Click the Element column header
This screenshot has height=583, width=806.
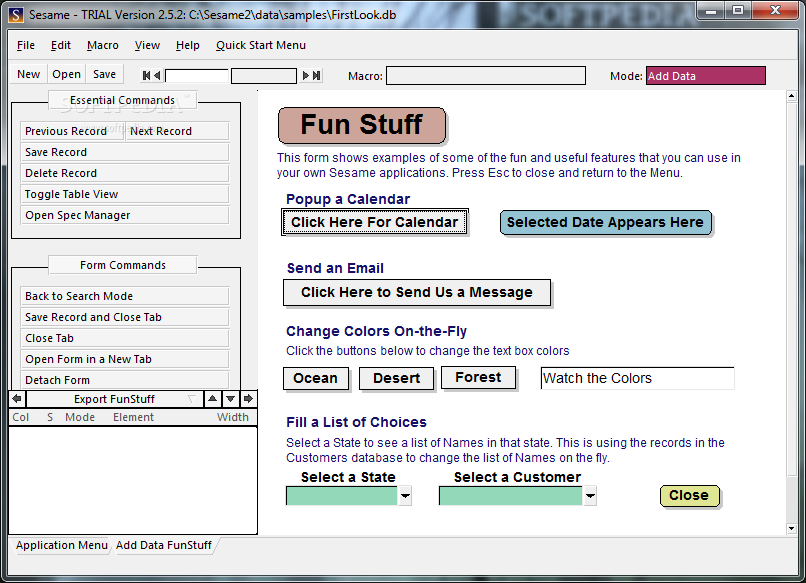[133, 417]
